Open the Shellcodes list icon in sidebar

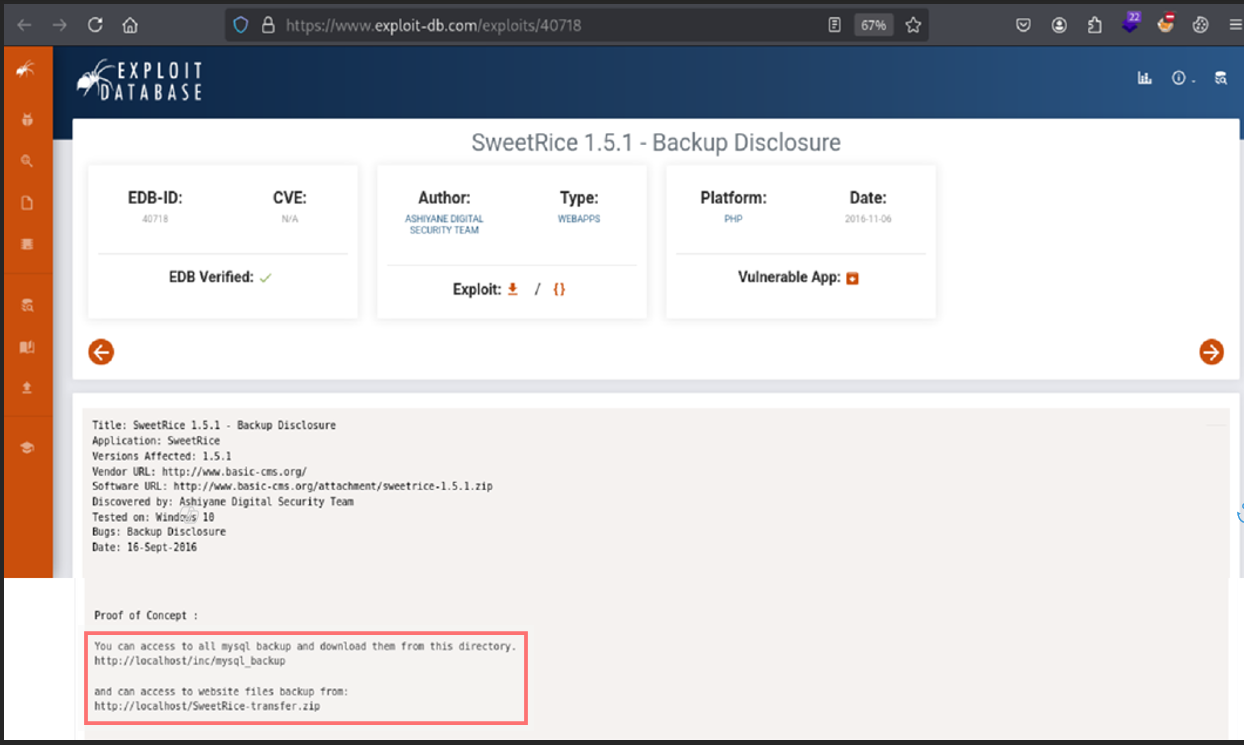click(x=27, y=243)
